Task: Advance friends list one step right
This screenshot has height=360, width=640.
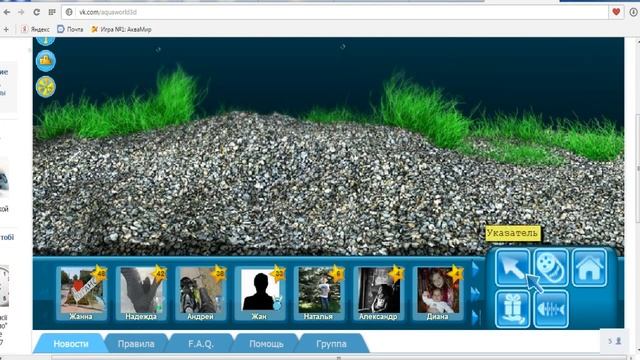Action: [475, 269]
